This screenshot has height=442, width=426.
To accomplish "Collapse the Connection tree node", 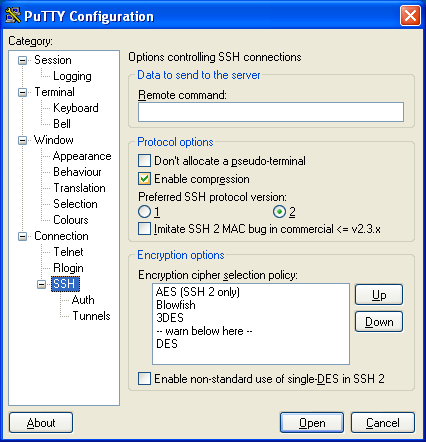I will [x=22, y=236].
